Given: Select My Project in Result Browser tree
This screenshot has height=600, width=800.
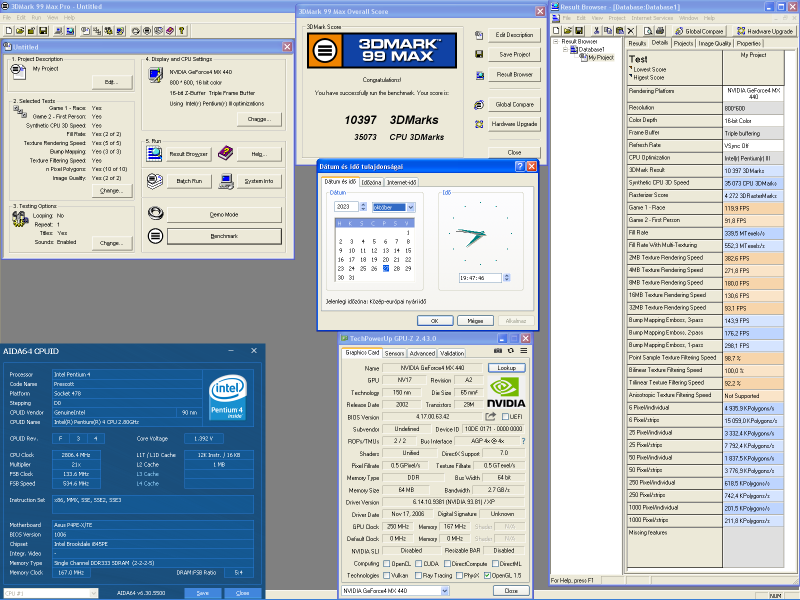Looking at the screenshot, I should pos(601,58).
